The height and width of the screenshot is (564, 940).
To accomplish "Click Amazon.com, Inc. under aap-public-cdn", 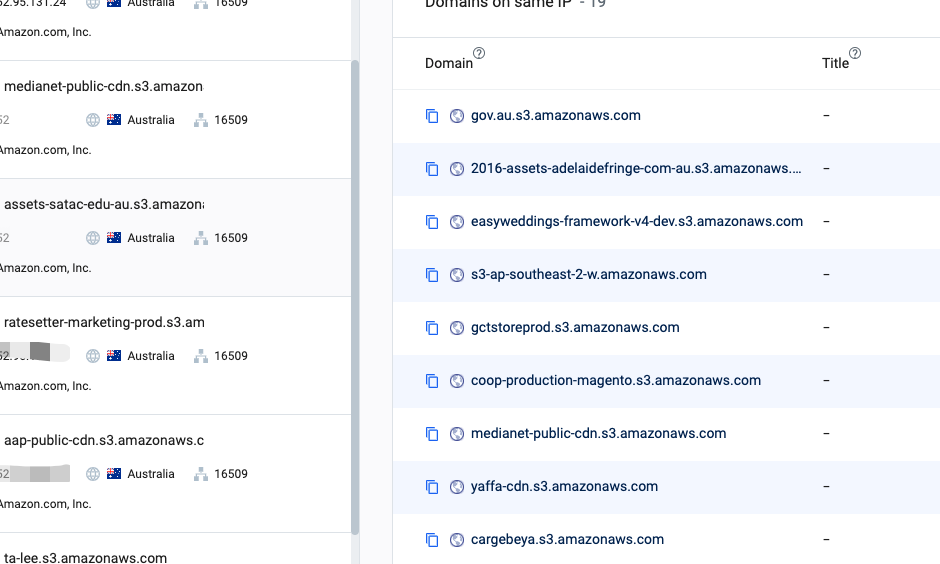I will [45, 504].
